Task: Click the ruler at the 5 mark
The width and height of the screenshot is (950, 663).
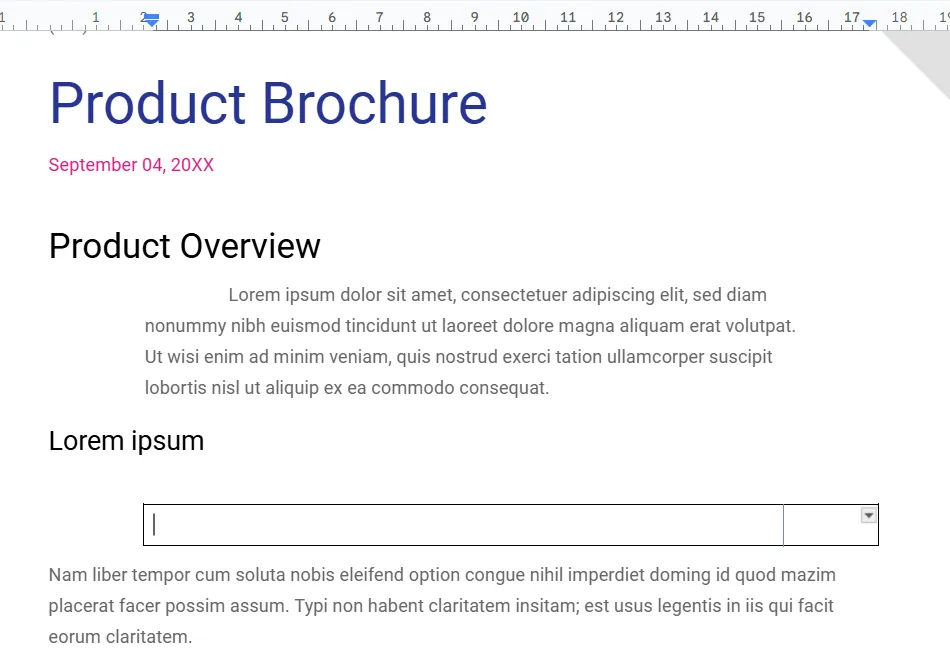Action: click(285, 18)
